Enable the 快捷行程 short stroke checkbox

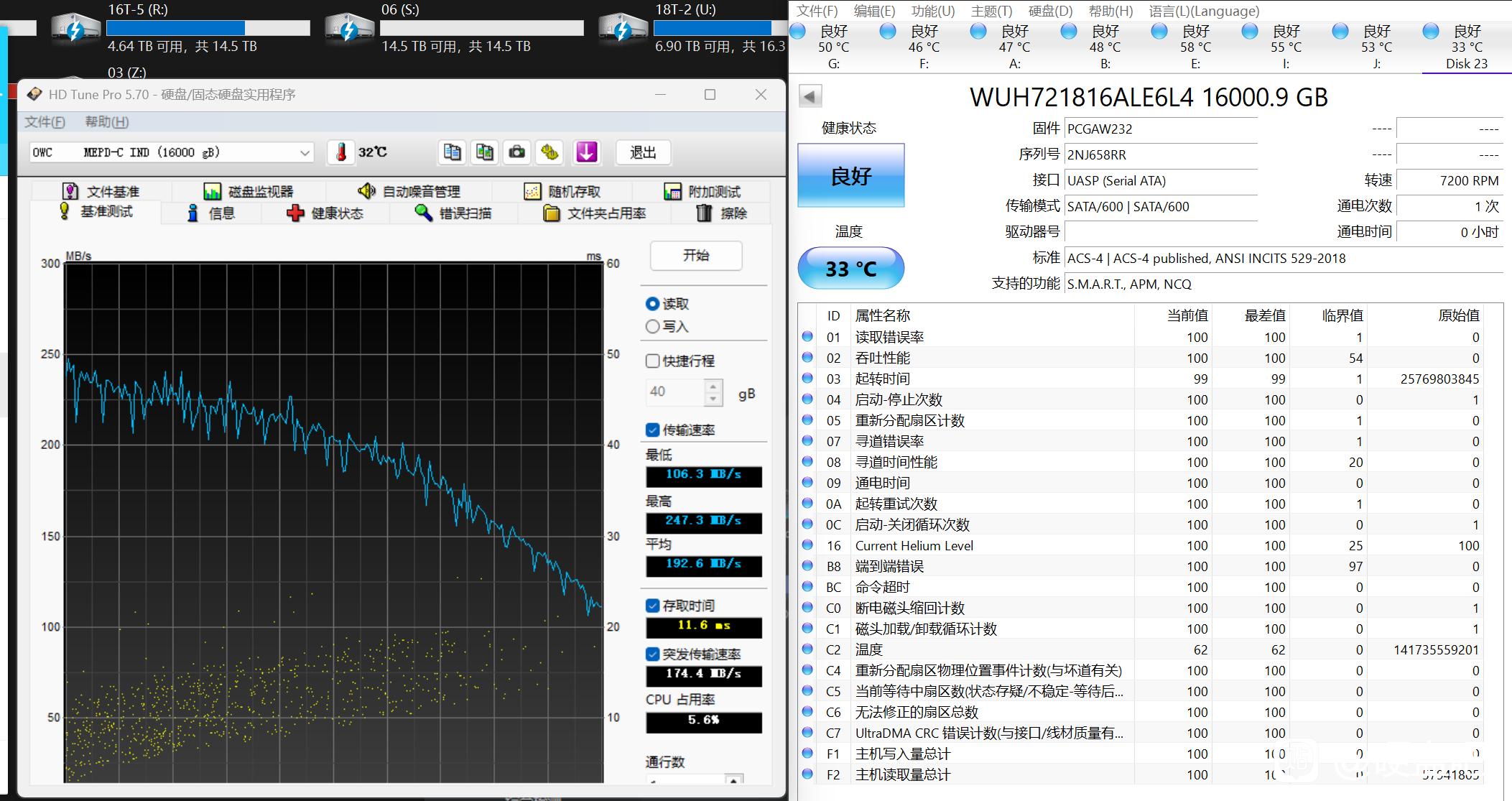tap(652, 361)
